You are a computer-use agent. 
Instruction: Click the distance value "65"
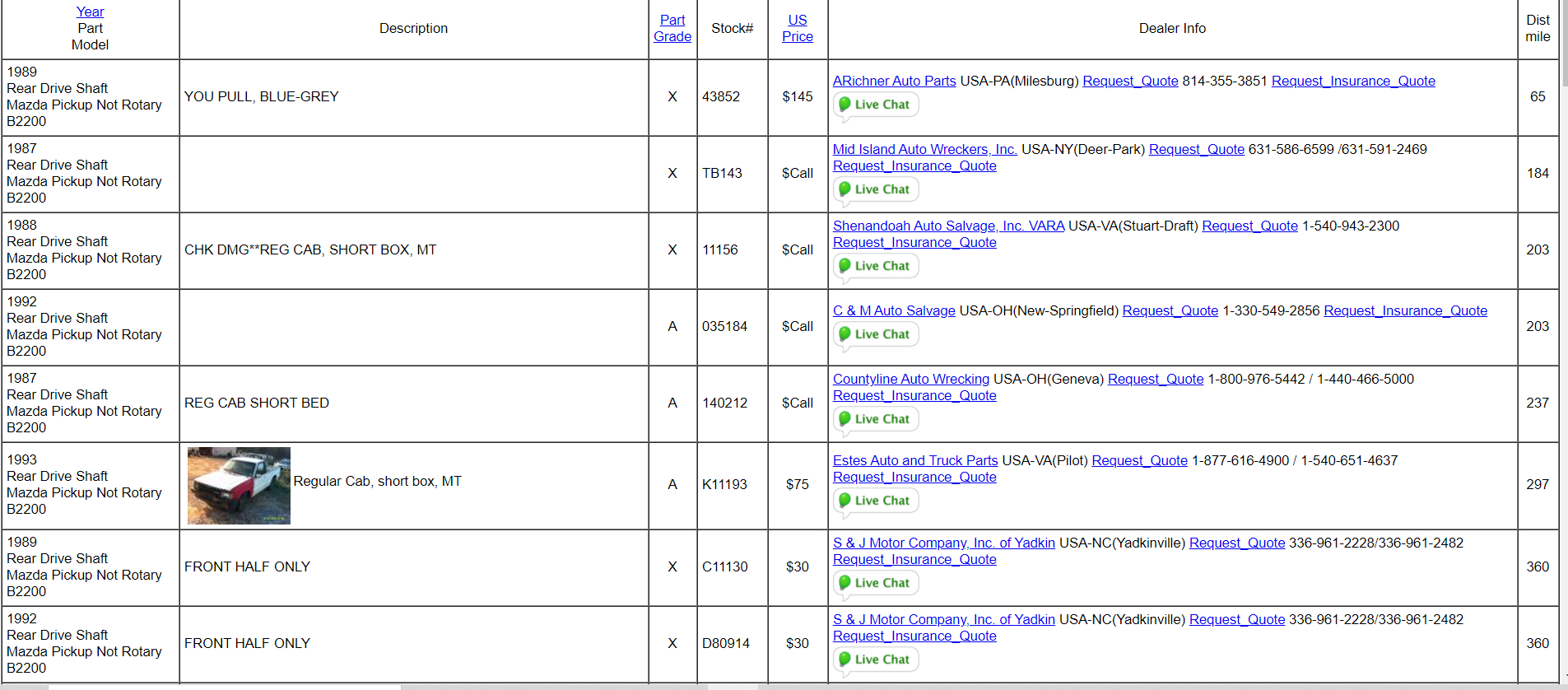1538,96
